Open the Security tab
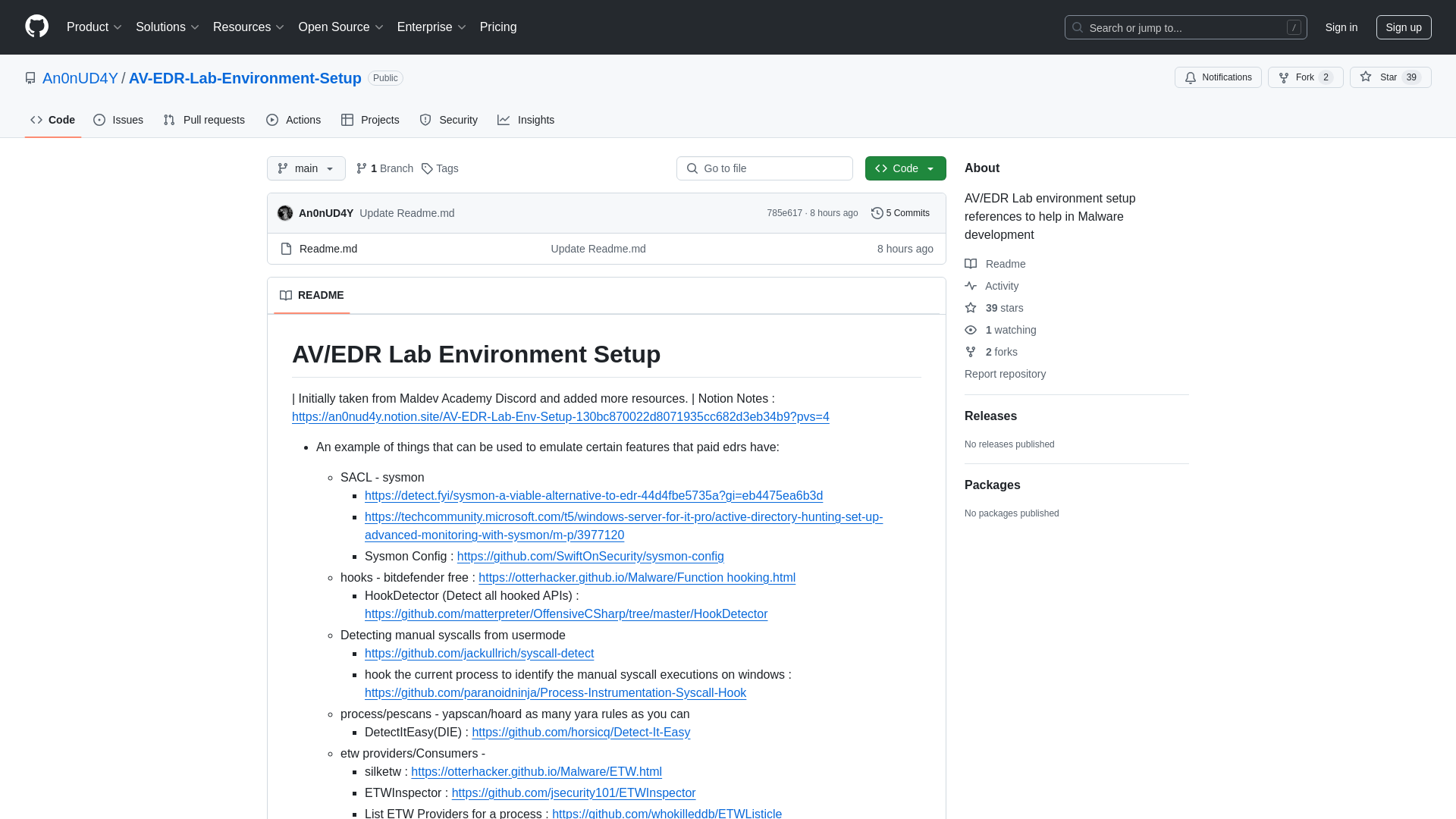This screenshot has height=819, width=1456. [x=448, y=120]
